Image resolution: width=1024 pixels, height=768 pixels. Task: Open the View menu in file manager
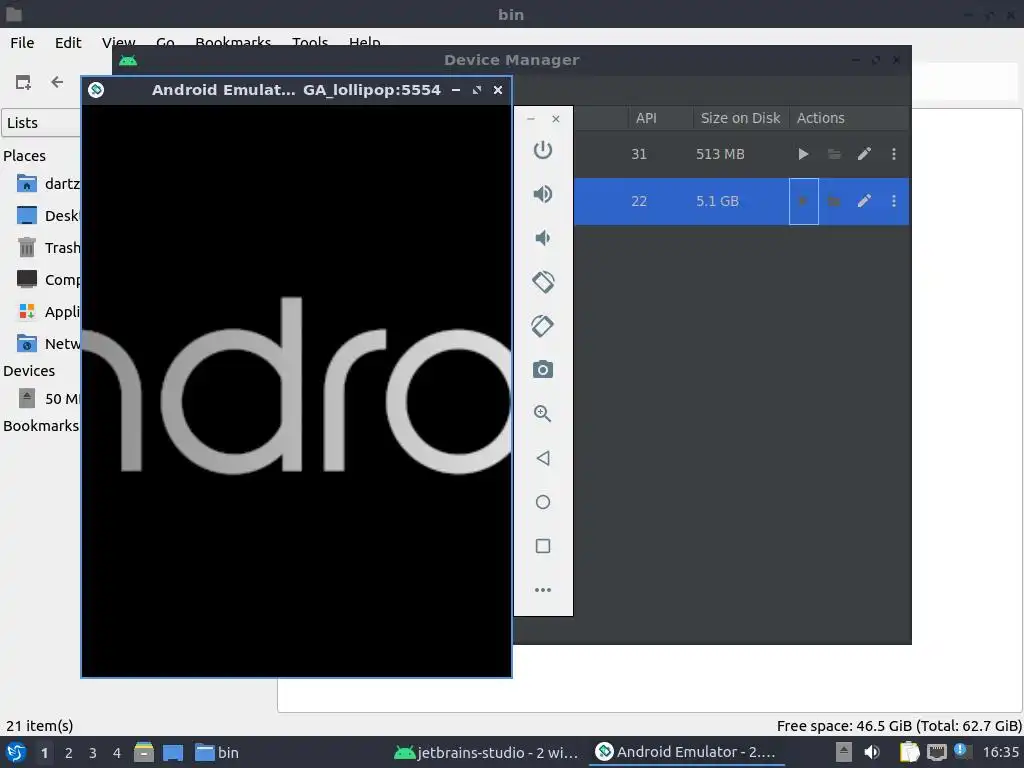click(x=118, y=42)
